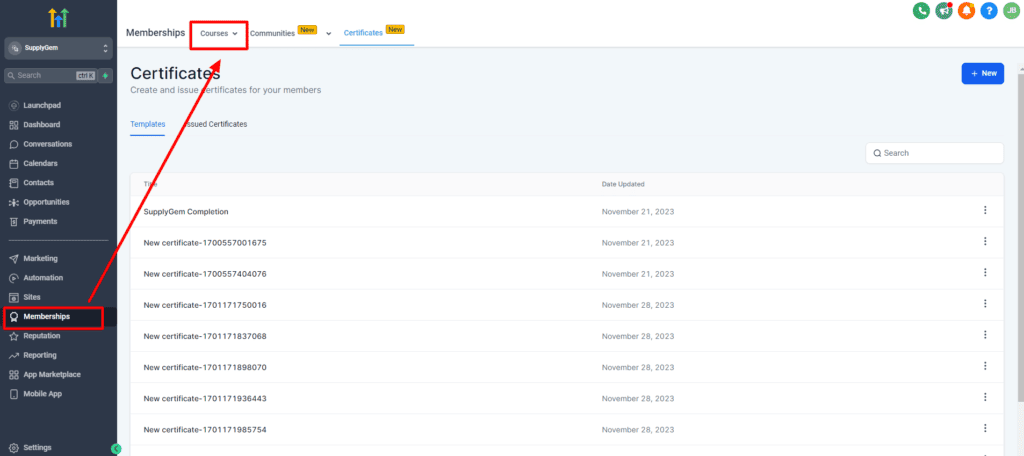Open Settings in the sidebar

[x=37, y=448]
